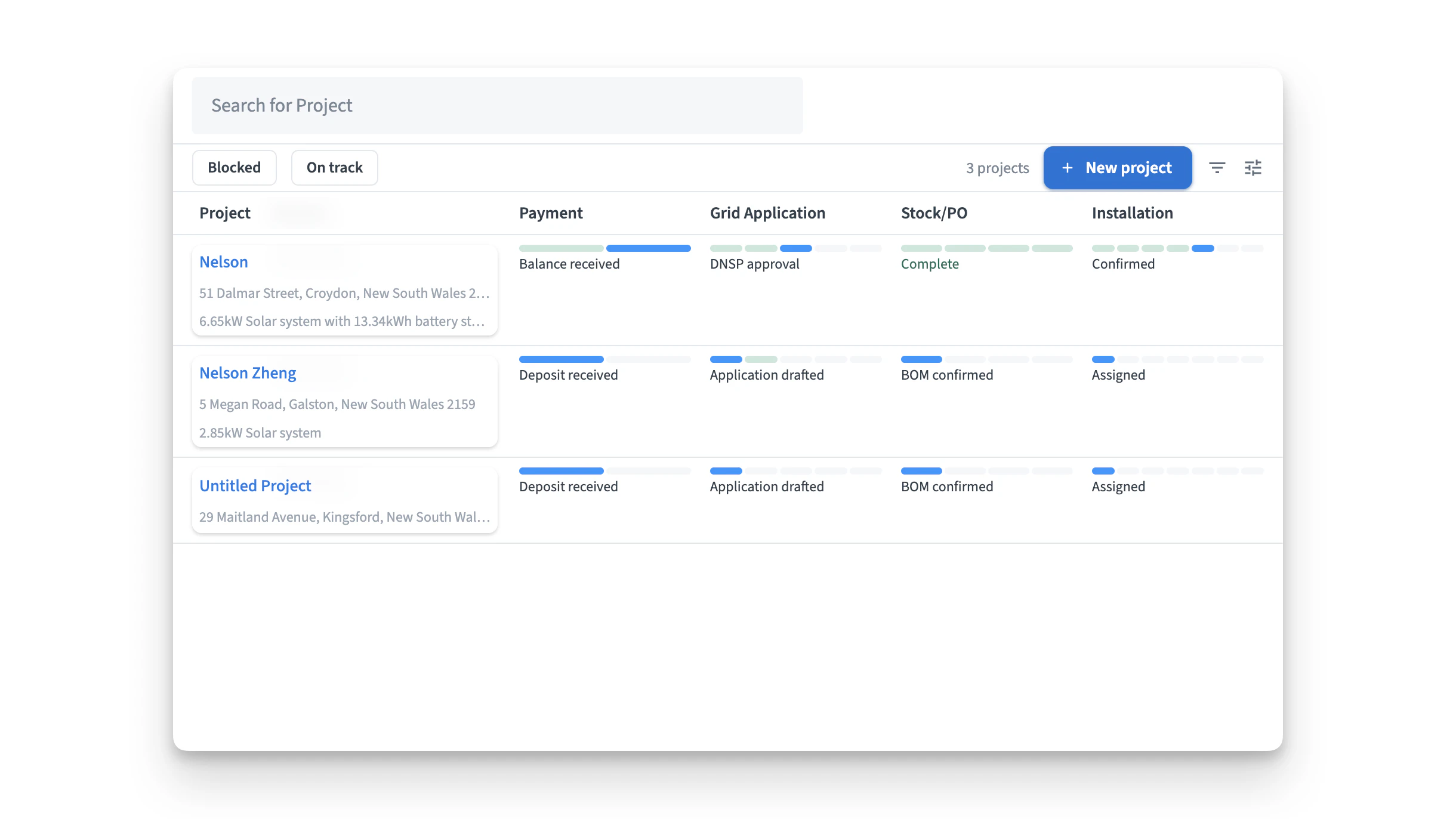Select Nelson Zheng's Application drafted status

click(767, 375)
